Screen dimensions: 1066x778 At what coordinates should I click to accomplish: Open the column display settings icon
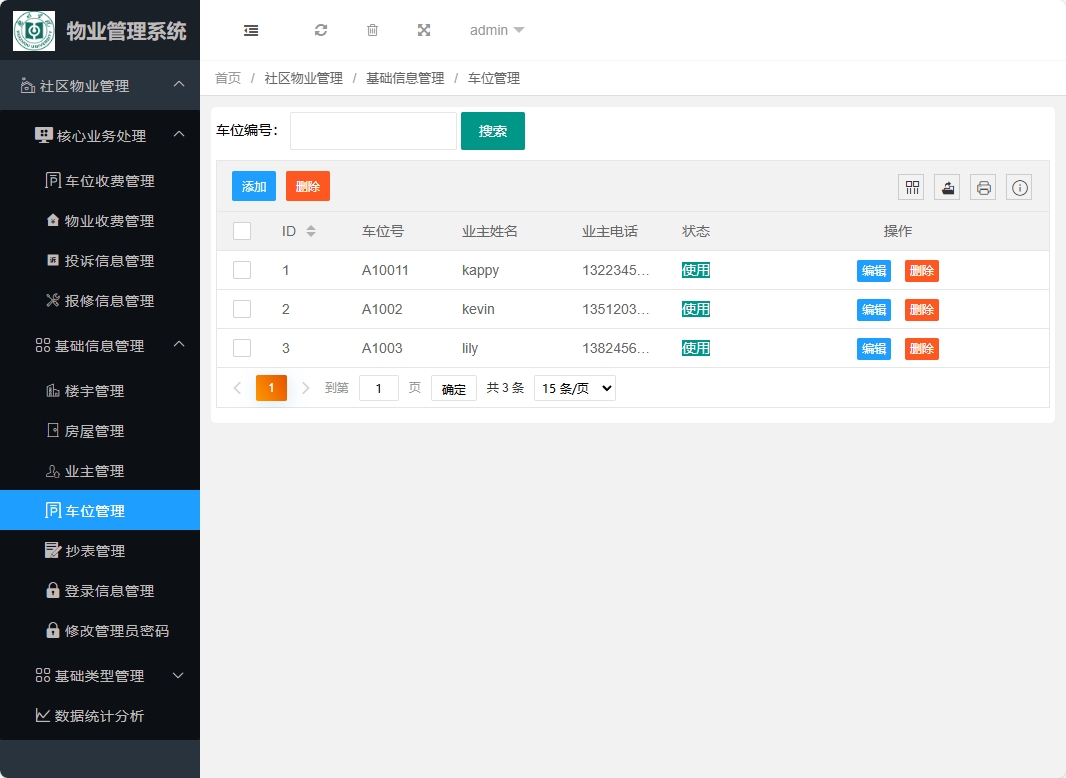coord(911,187)
